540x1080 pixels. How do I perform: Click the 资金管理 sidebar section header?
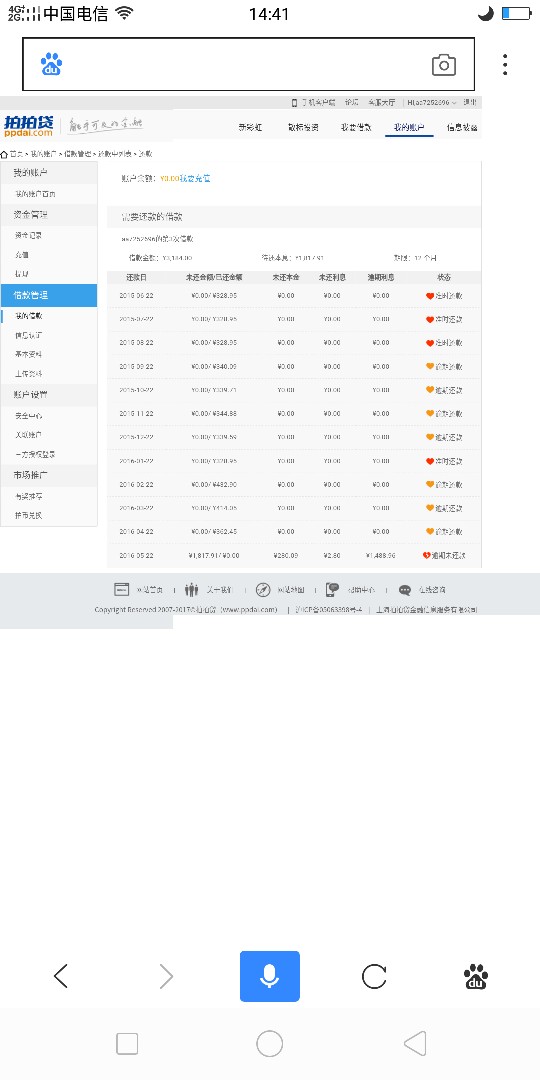[x=49, y=215]
